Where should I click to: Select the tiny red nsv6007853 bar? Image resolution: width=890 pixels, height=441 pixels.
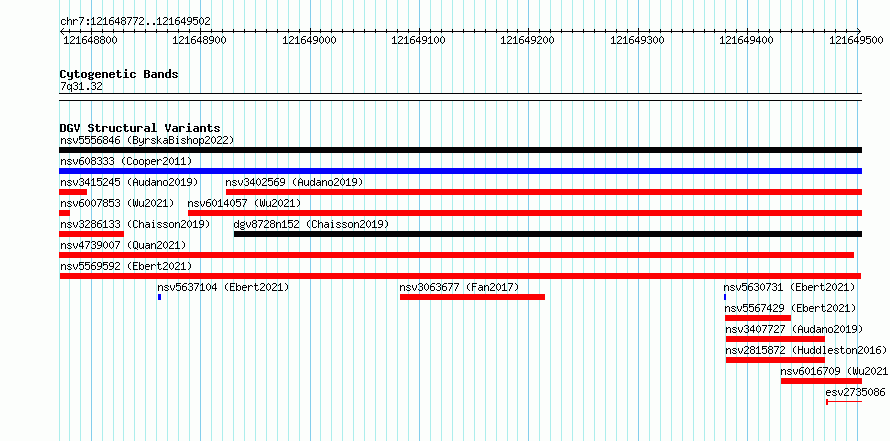pyautogui.click(x=65, y=213)
